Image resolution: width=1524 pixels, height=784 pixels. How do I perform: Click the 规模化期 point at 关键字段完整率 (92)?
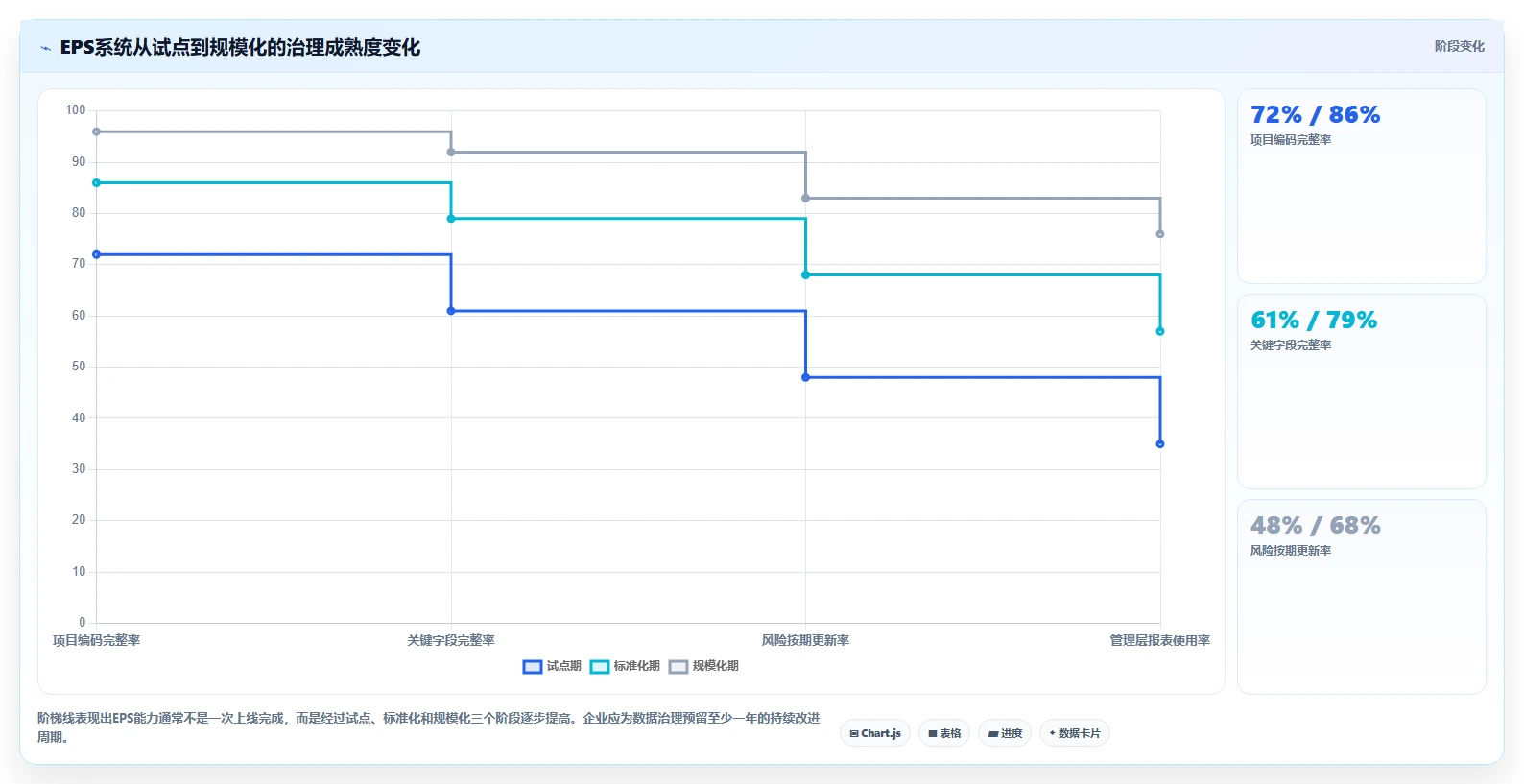(x=451, y=152)
